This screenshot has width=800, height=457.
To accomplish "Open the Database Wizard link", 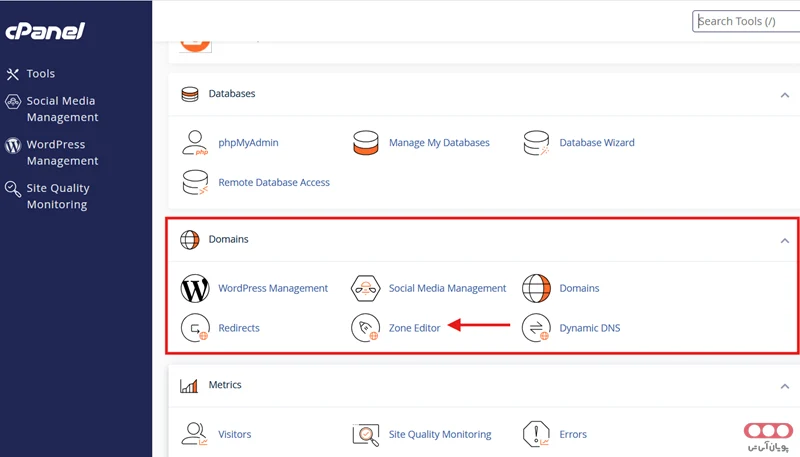I will [597, 143].
